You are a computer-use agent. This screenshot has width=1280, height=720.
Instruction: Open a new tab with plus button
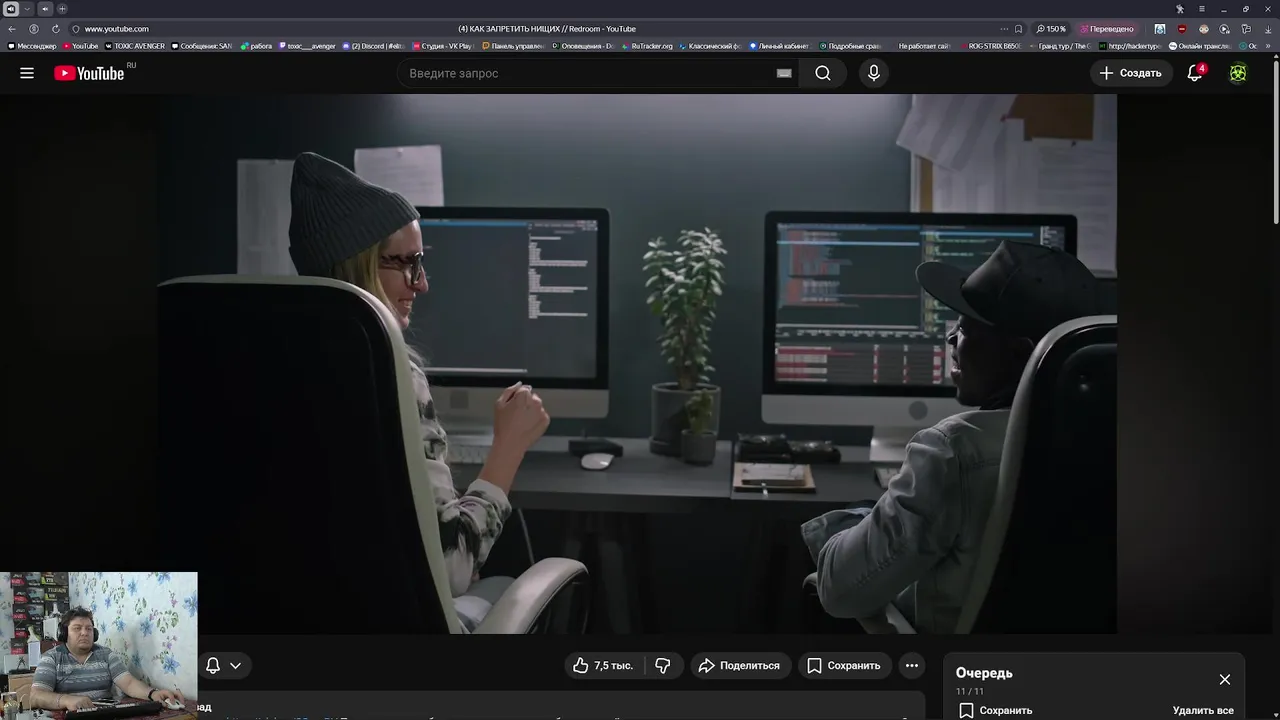point(62,9)
